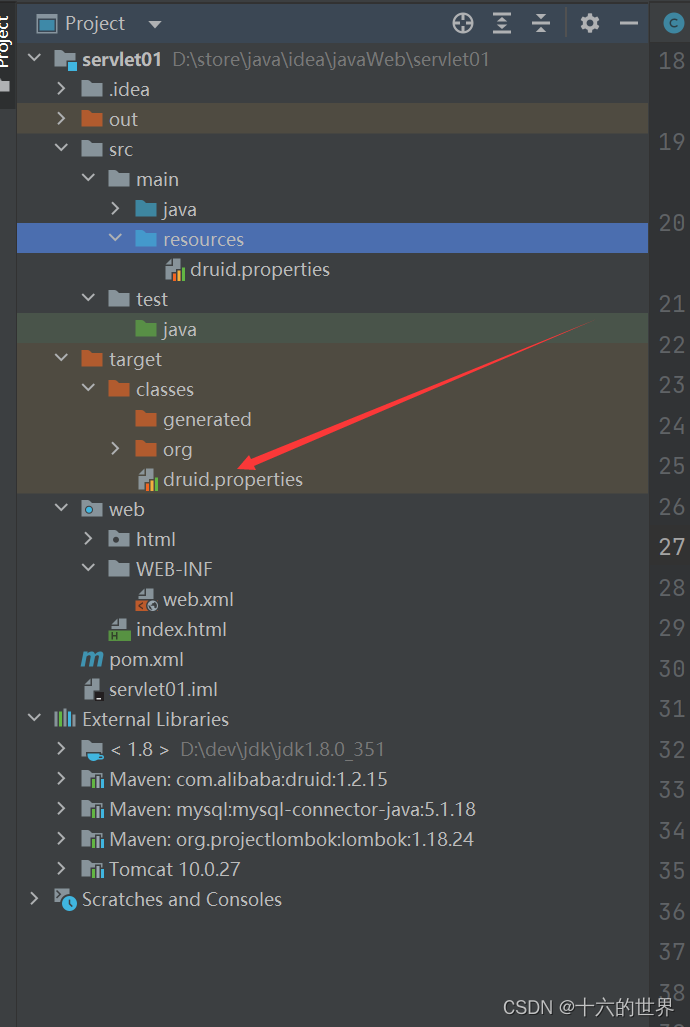This screenshot has height=1027, width=690.
Task: Collapse the resources folder
Action: 115,238
